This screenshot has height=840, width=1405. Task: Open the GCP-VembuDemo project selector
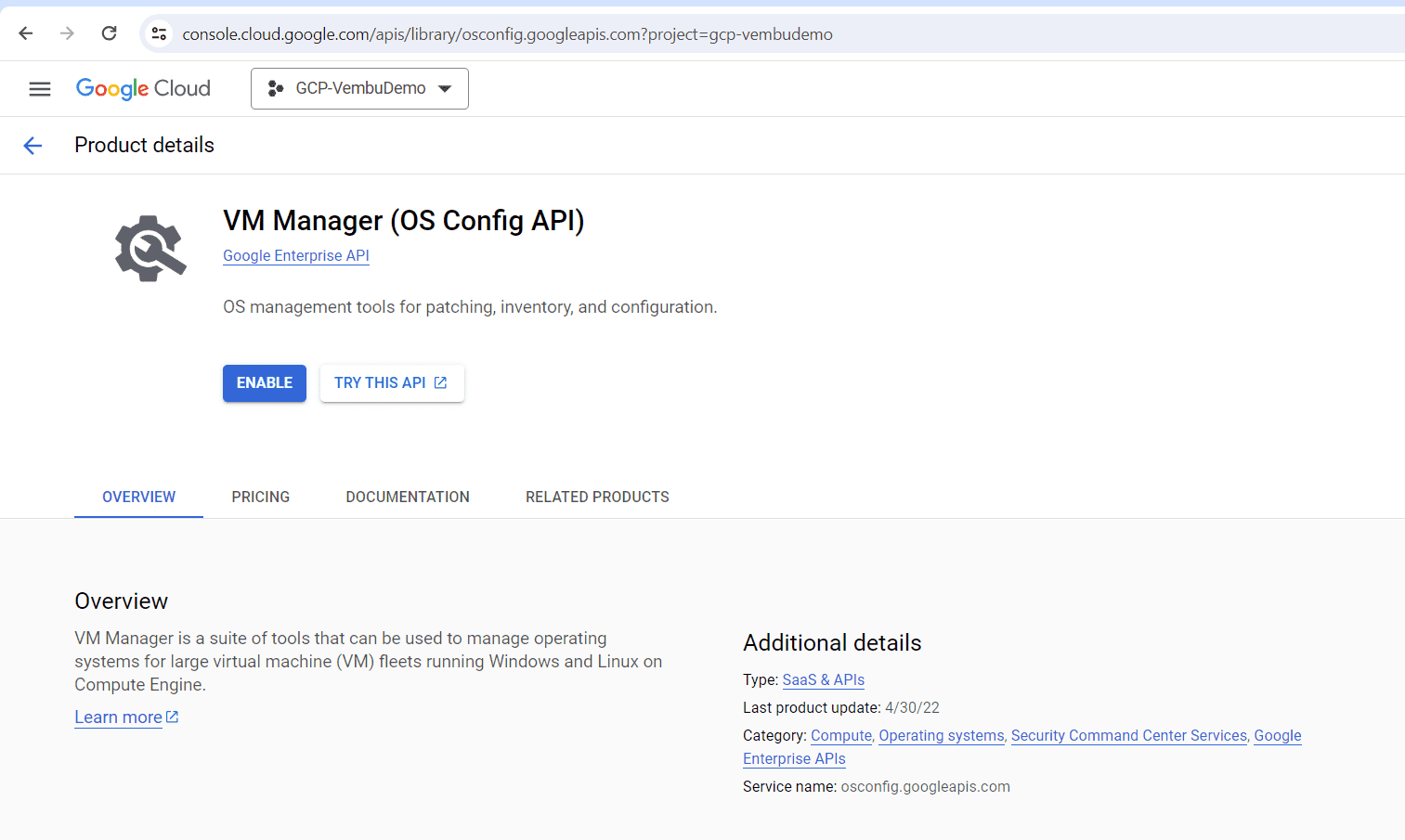[x=359, y=88]
